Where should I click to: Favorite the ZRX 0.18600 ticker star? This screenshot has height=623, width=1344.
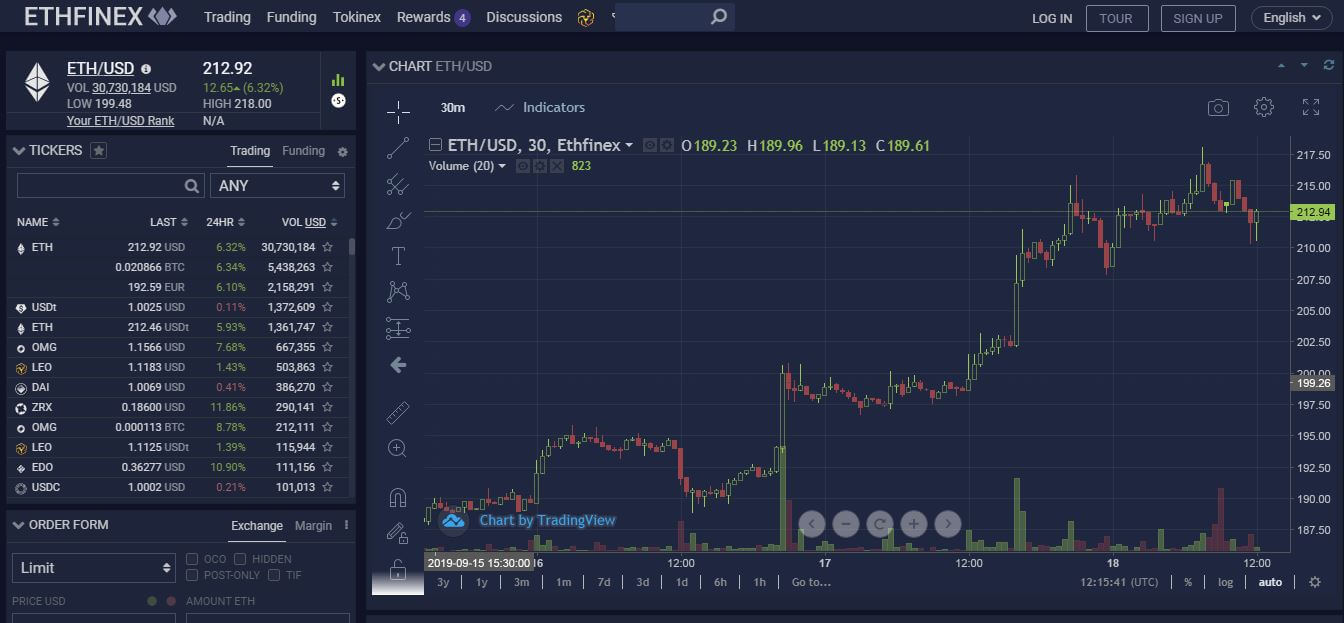[x=327, y=407]
